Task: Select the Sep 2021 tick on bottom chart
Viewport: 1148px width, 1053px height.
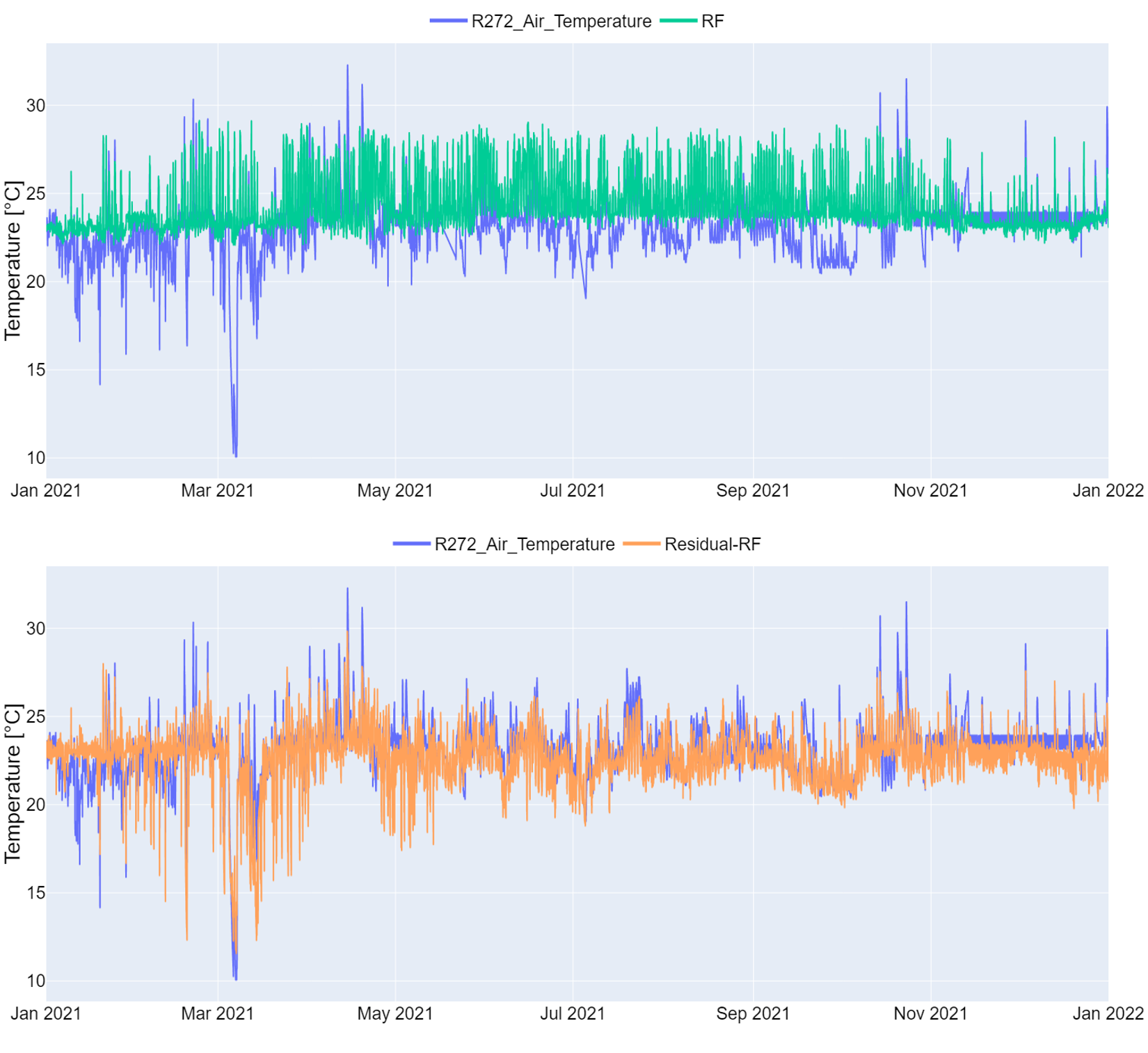Action: coord(753,1014)
